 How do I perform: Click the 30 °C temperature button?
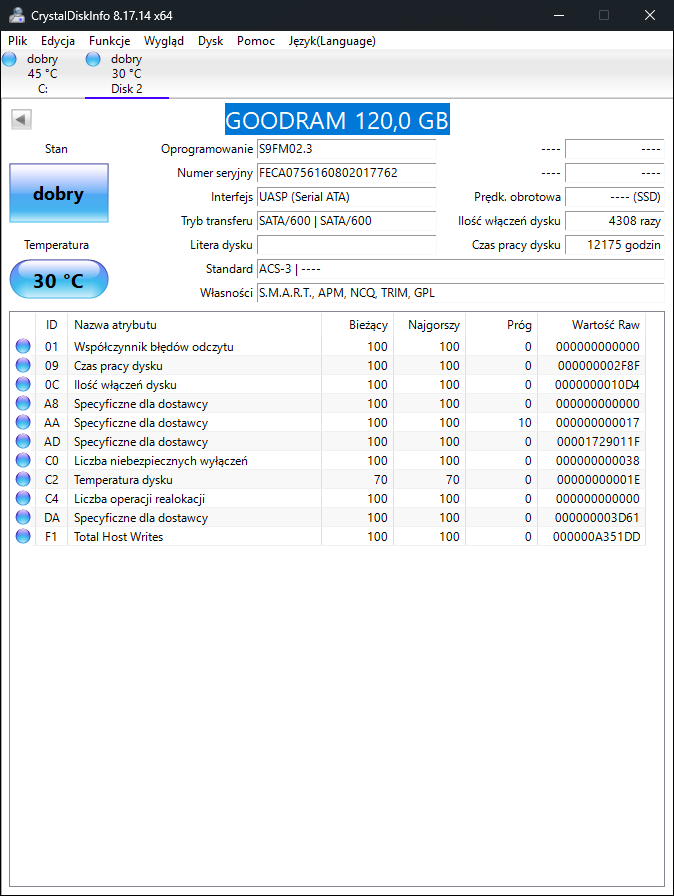point(59,279)
